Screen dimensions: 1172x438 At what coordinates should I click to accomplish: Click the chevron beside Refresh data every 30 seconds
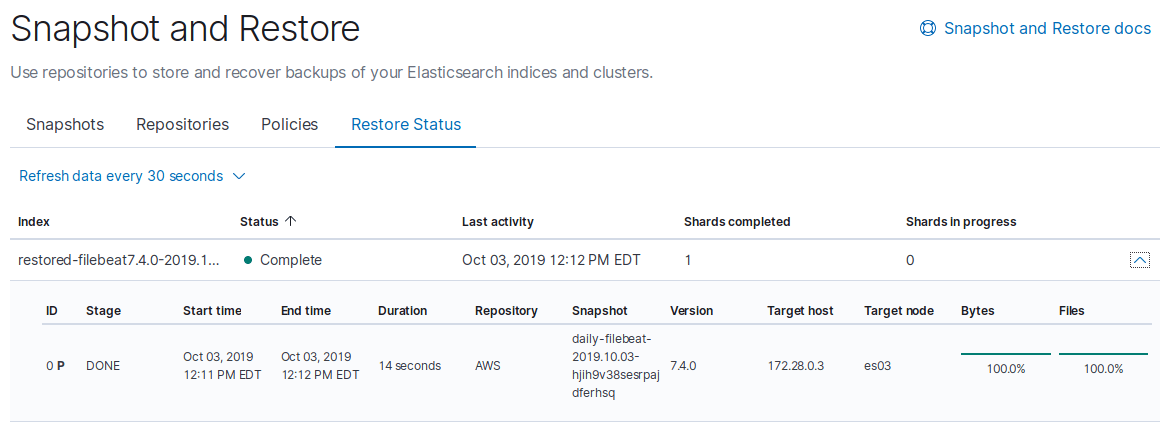pyautogui.click(x=239, y=176)
